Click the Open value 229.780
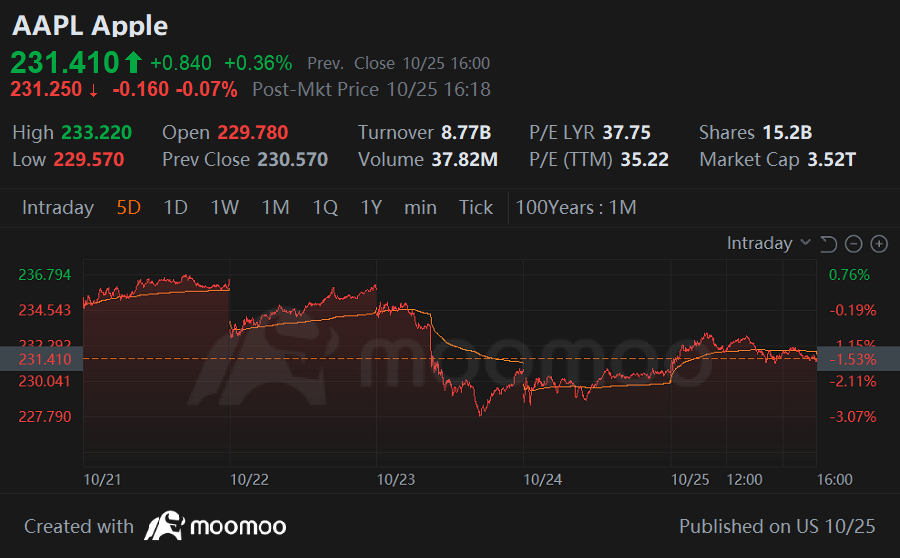Viewport: 900px width, 558px height. (x=253, y=133)
